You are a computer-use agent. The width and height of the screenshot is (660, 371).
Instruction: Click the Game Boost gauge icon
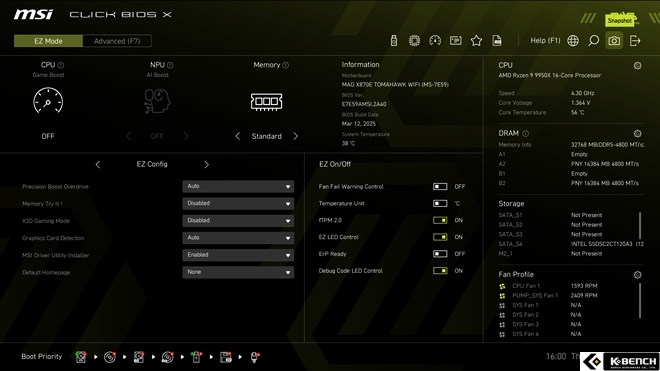pos(48,101)
